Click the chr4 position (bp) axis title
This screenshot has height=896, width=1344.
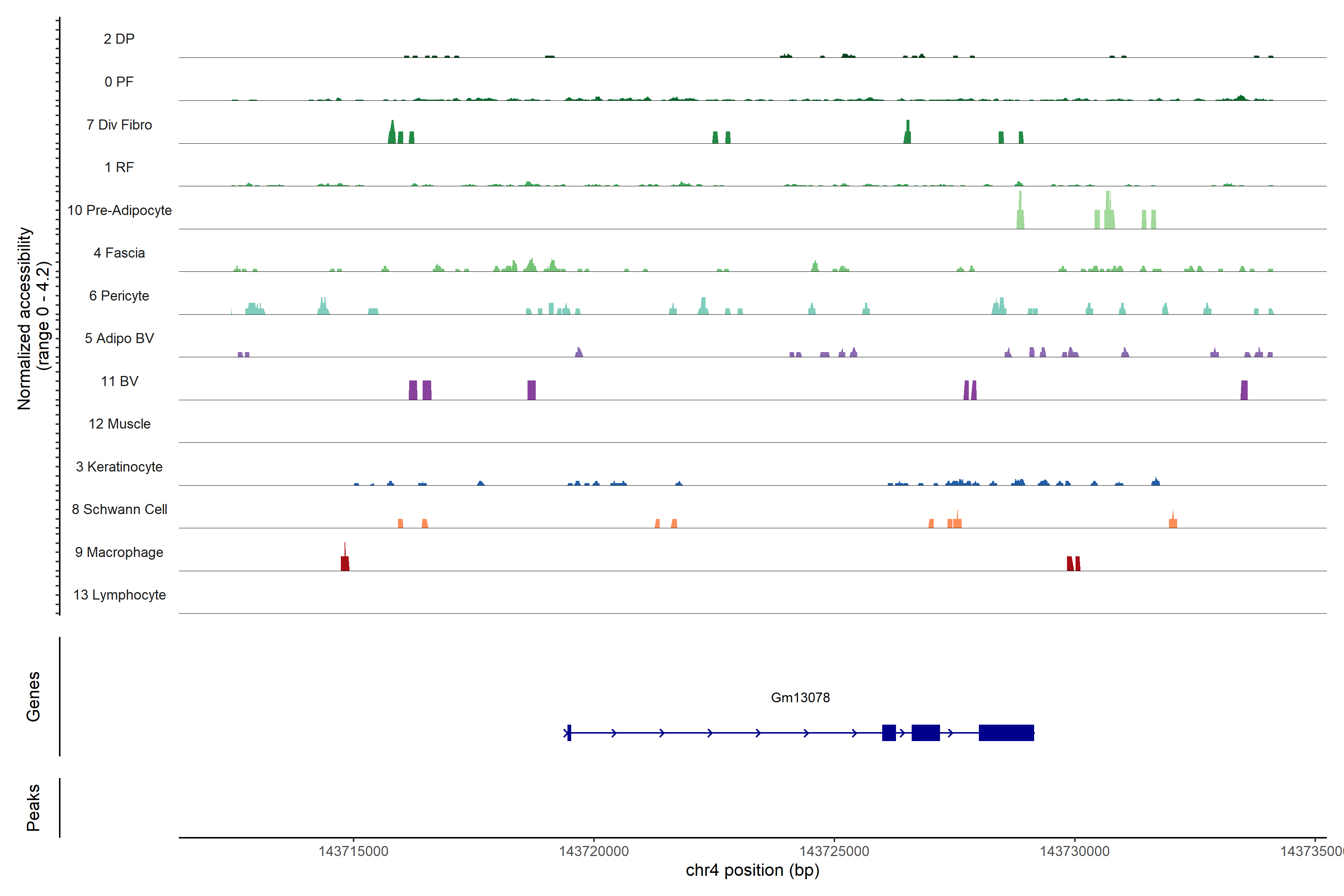pyautogui.click(x=752, y=870)
